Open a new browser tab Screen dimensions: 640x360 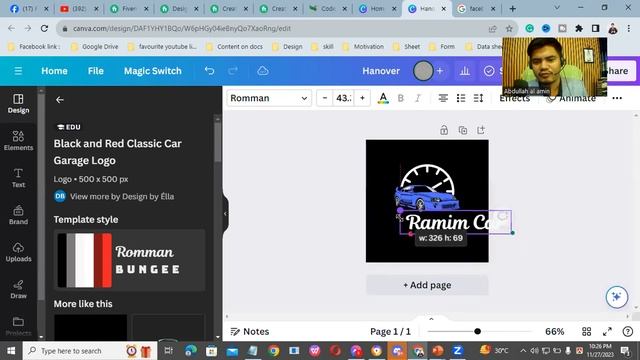point(513,9)
